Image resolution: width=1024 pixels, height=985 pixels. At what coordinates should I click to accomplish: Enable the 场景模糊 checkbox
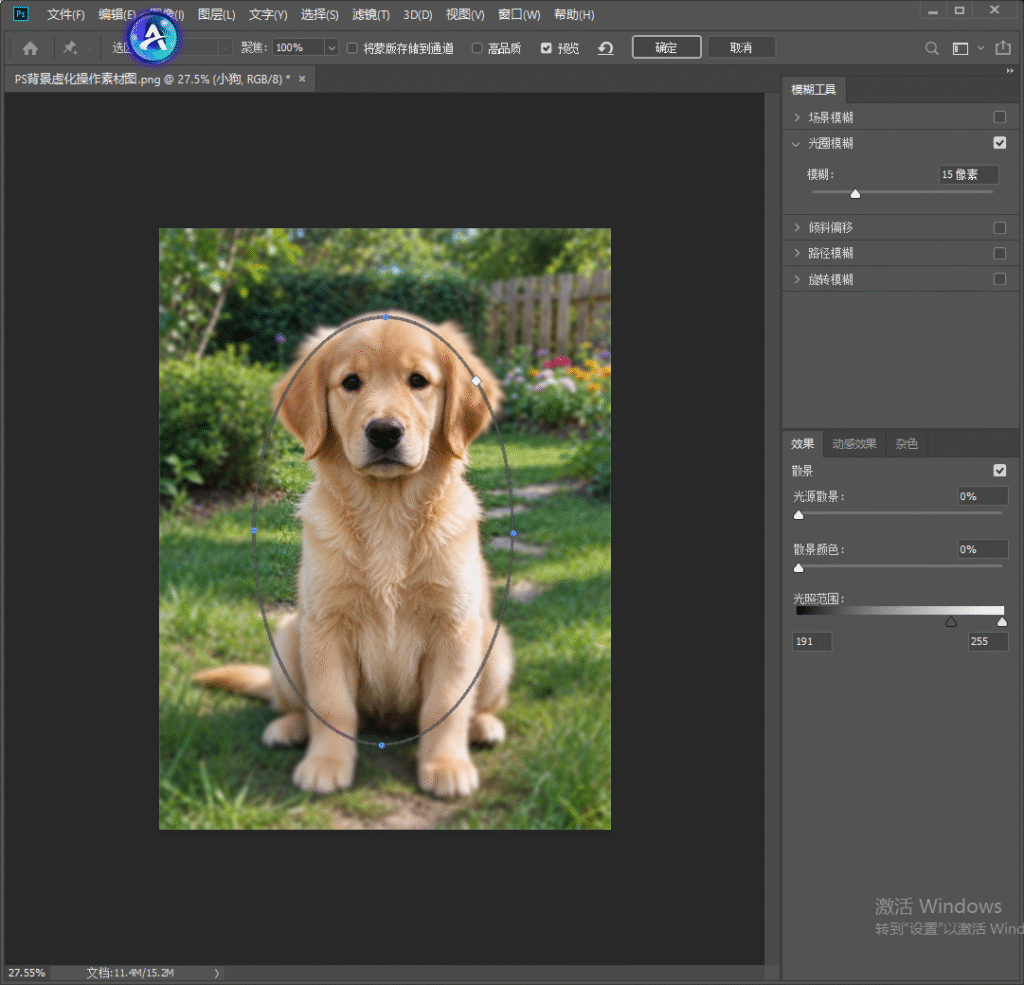(999, 117)
